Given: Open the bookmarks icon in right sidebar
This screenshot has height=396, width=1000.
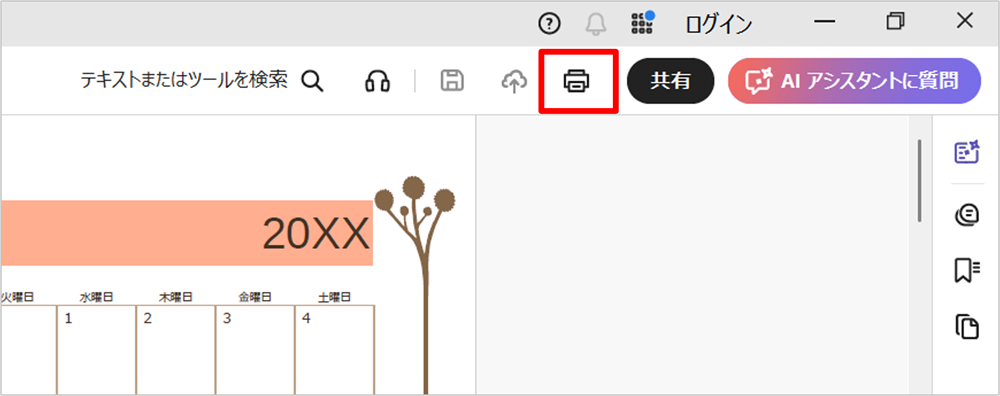Looking at the screenshot, I should 967,270.
